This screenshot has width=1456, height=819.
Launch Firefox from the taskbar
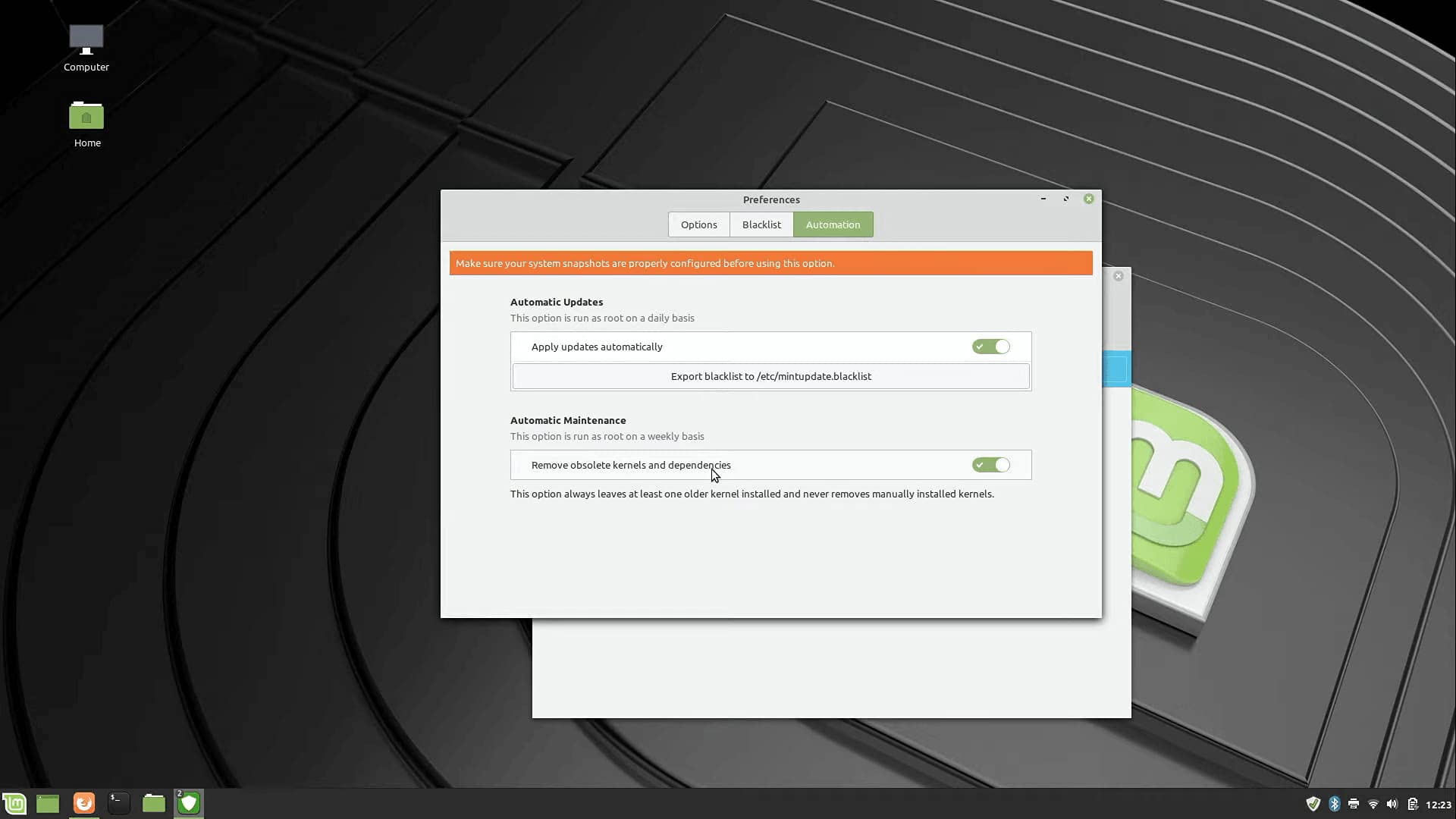[x=84, y=803]
